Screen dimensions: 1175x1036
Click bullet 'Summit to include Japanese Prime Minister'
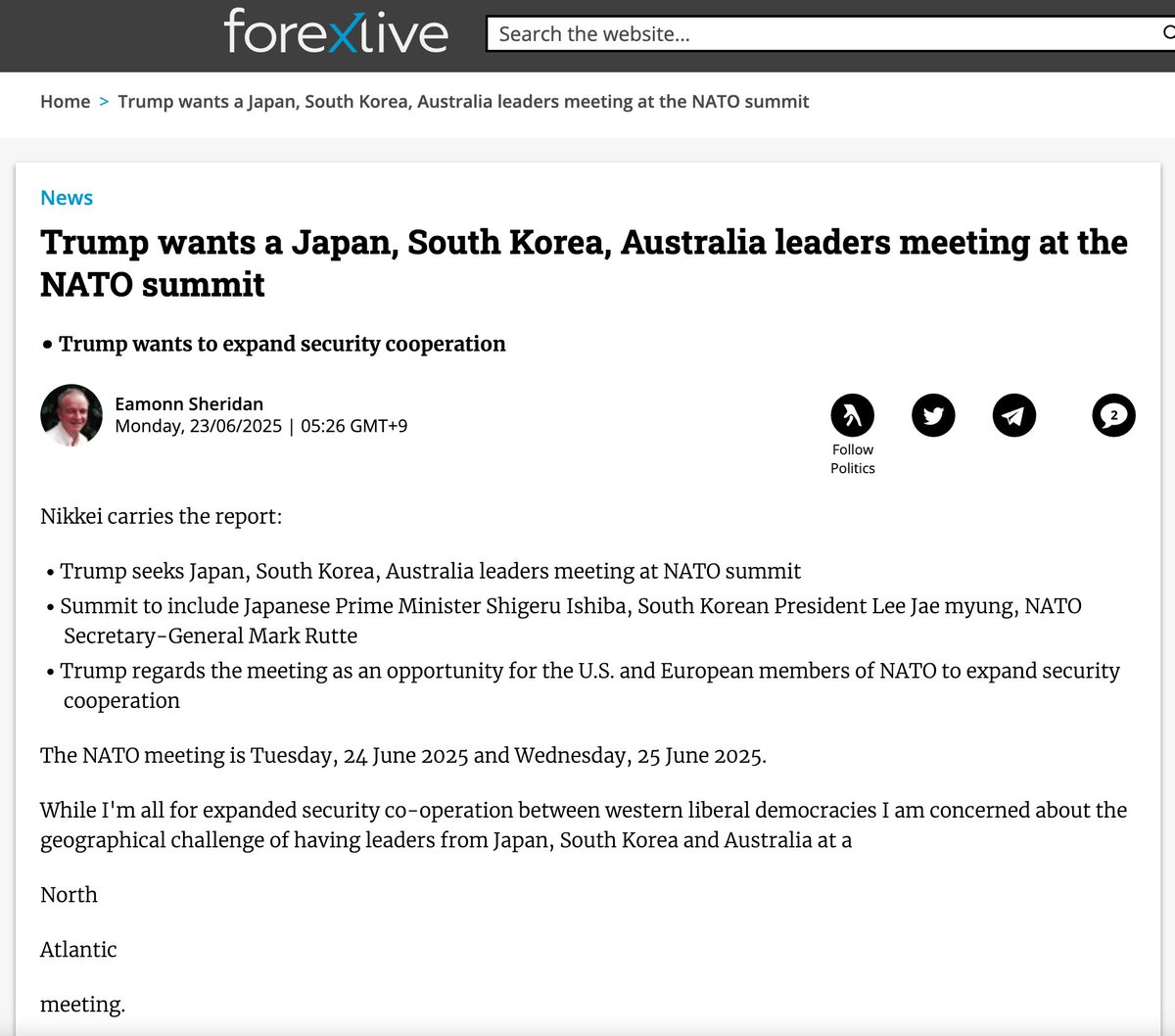tap(571, 621)
